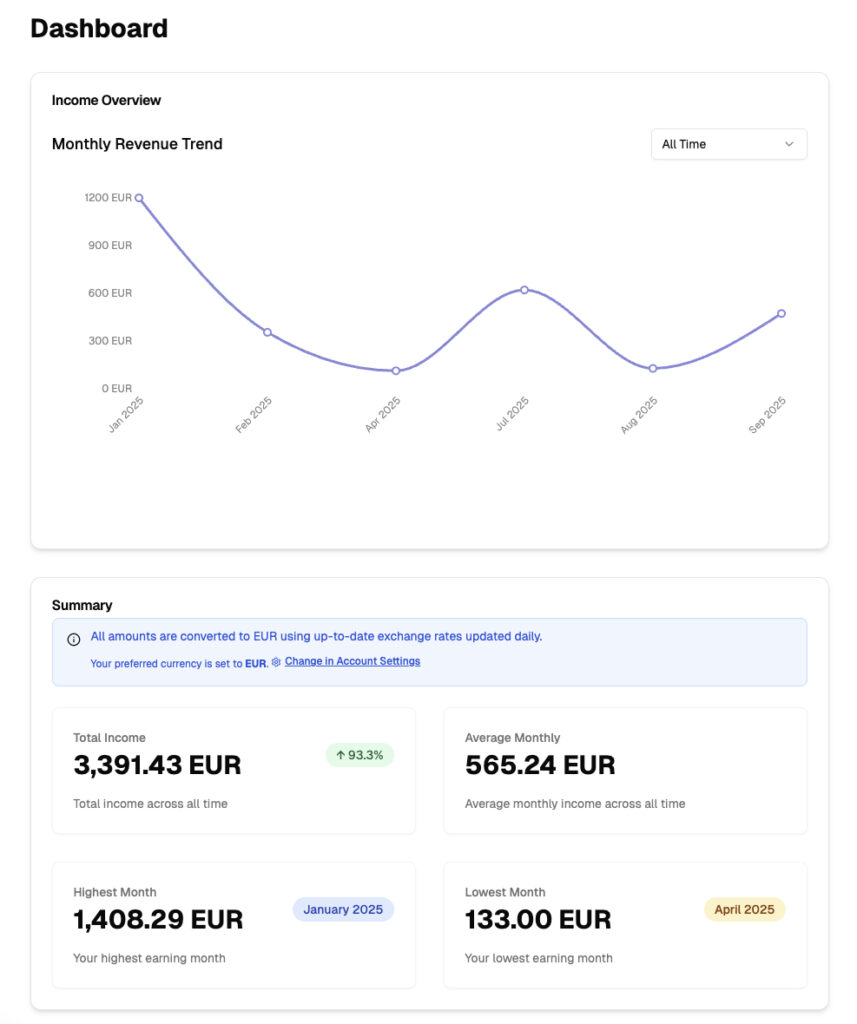
Task: Click the chevron arrow in the time range selector
Action: coord(789,144)
